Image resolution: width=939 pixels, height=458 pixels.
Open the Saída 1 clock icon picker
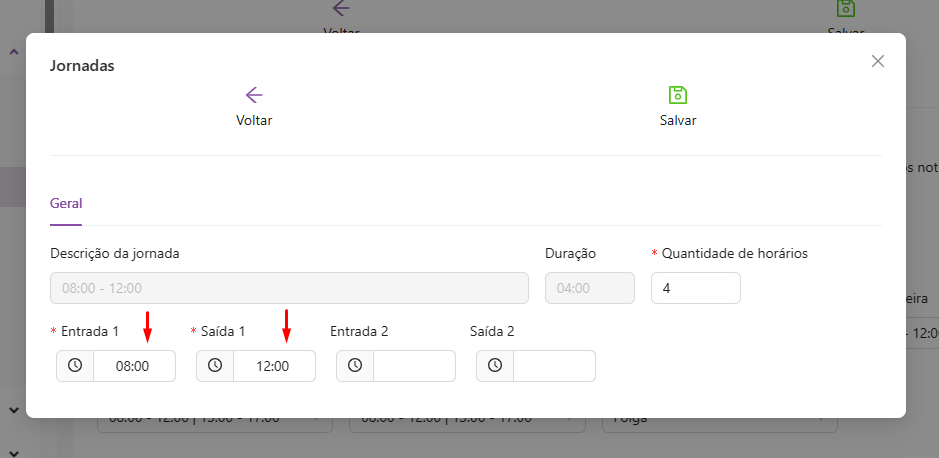[215, 366]
